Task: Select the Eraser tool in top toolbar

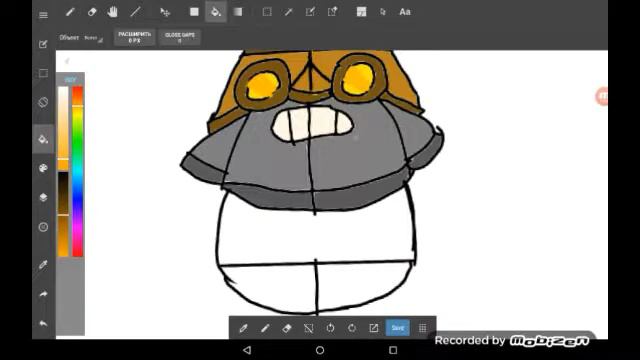Action: (x=92, y=12)
